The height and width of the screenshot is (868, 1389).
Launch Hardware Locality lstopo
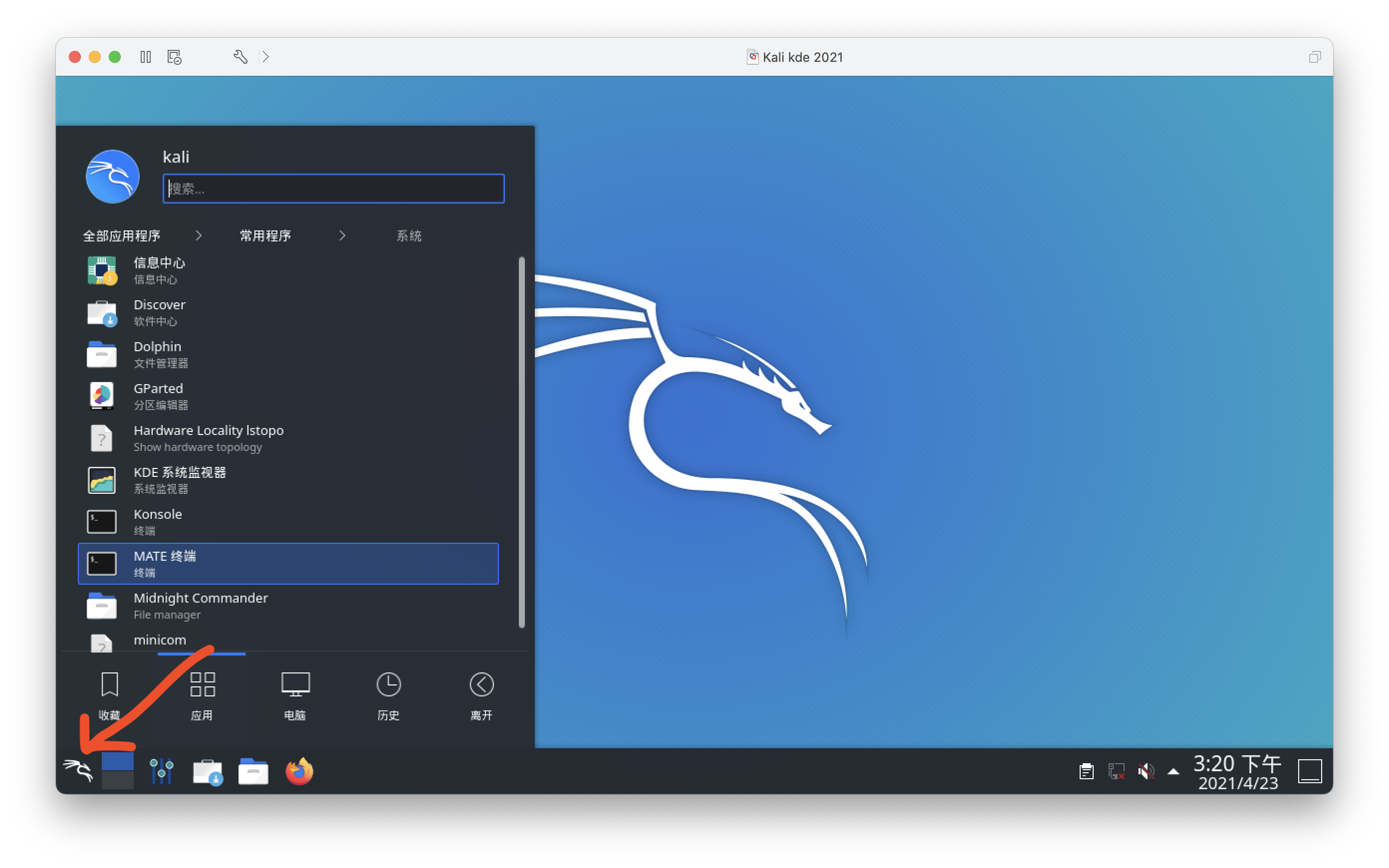pos(288,438)
